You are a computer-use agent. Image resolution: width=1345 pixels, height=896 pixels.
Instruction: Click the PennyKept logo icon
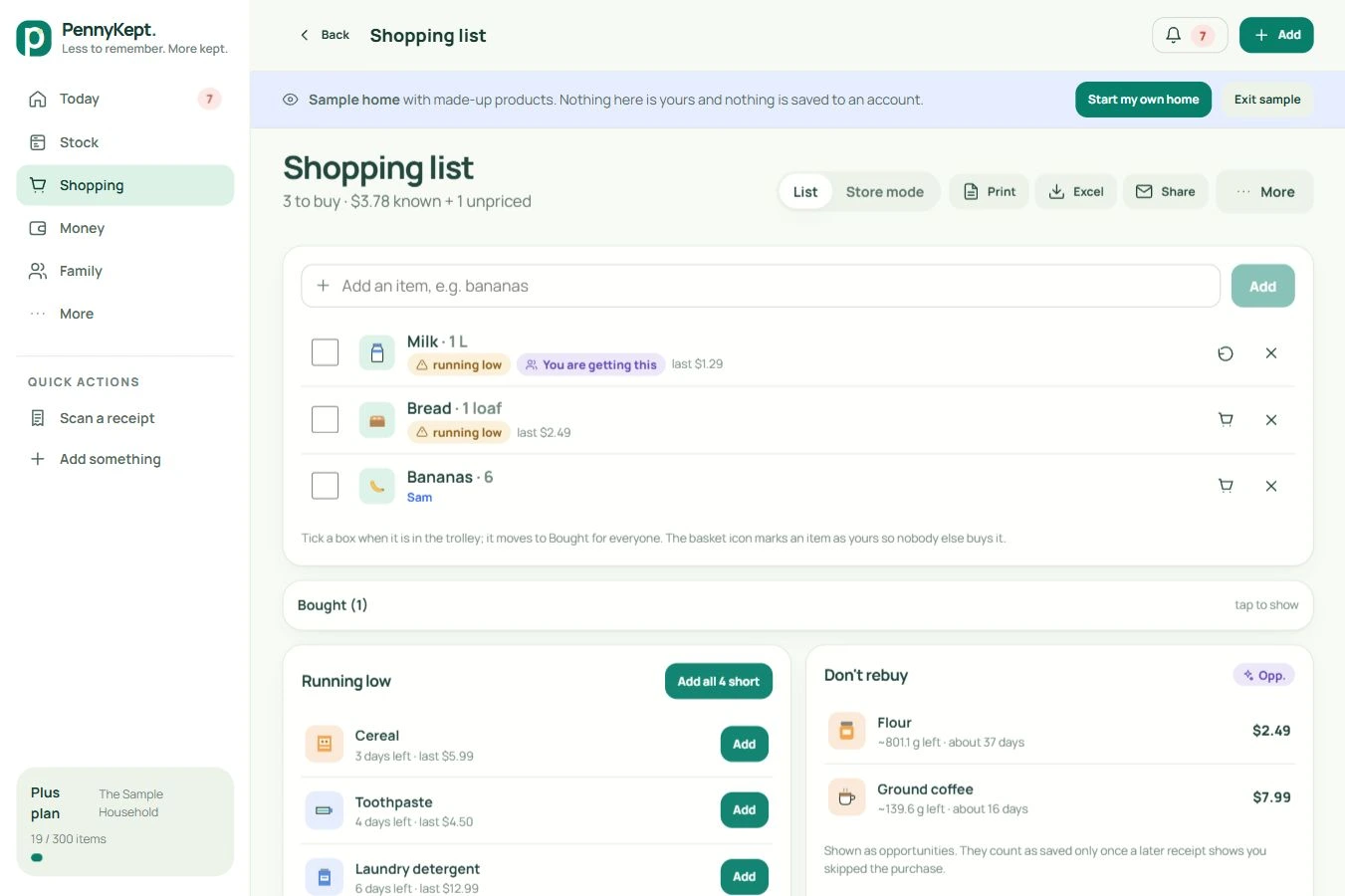(x=34, y=38)
